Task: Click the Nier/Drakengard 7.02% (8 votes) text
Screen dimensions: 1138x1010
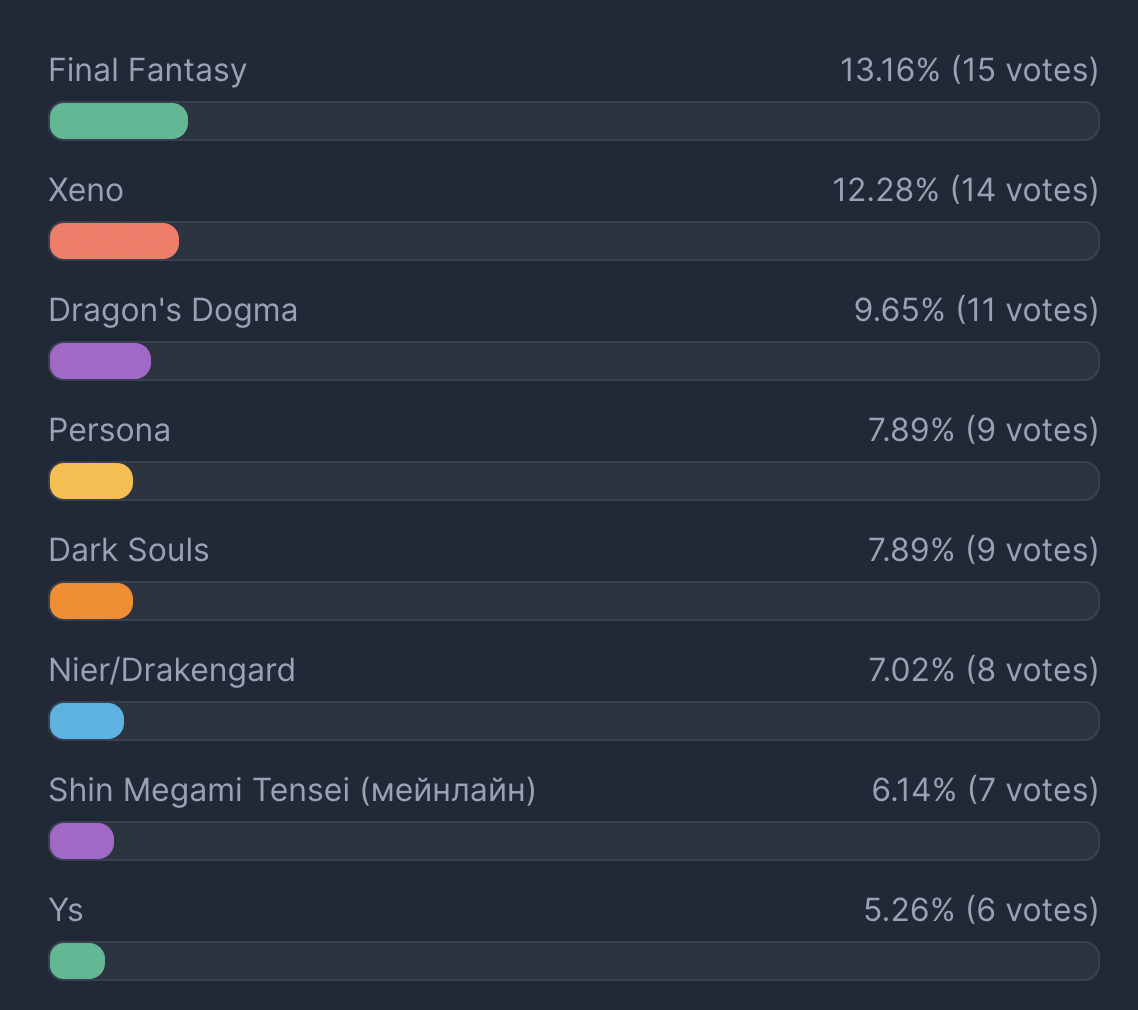Action: 983,670
